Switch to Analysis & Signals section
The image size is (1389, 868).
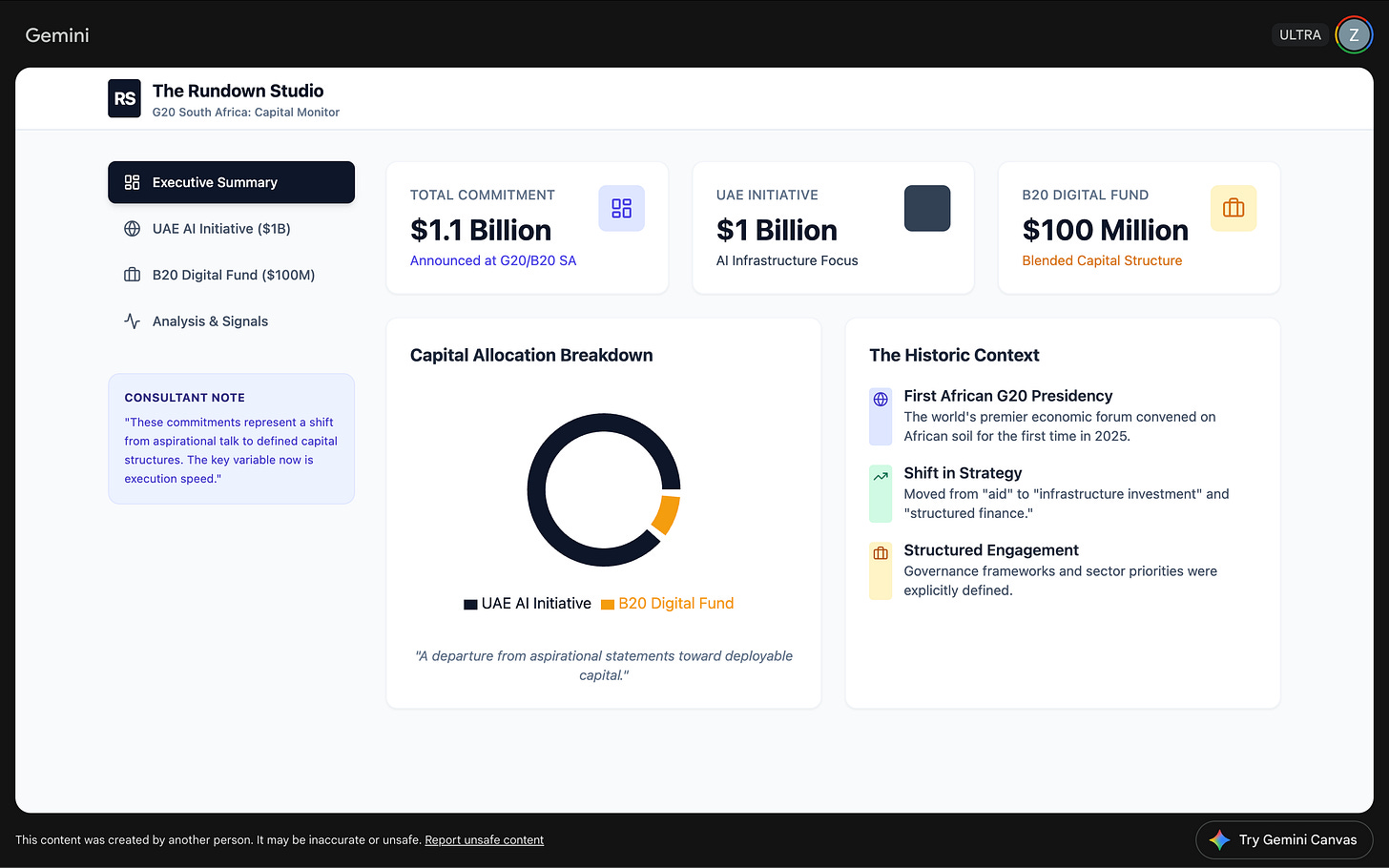click(x=231, y=321)
